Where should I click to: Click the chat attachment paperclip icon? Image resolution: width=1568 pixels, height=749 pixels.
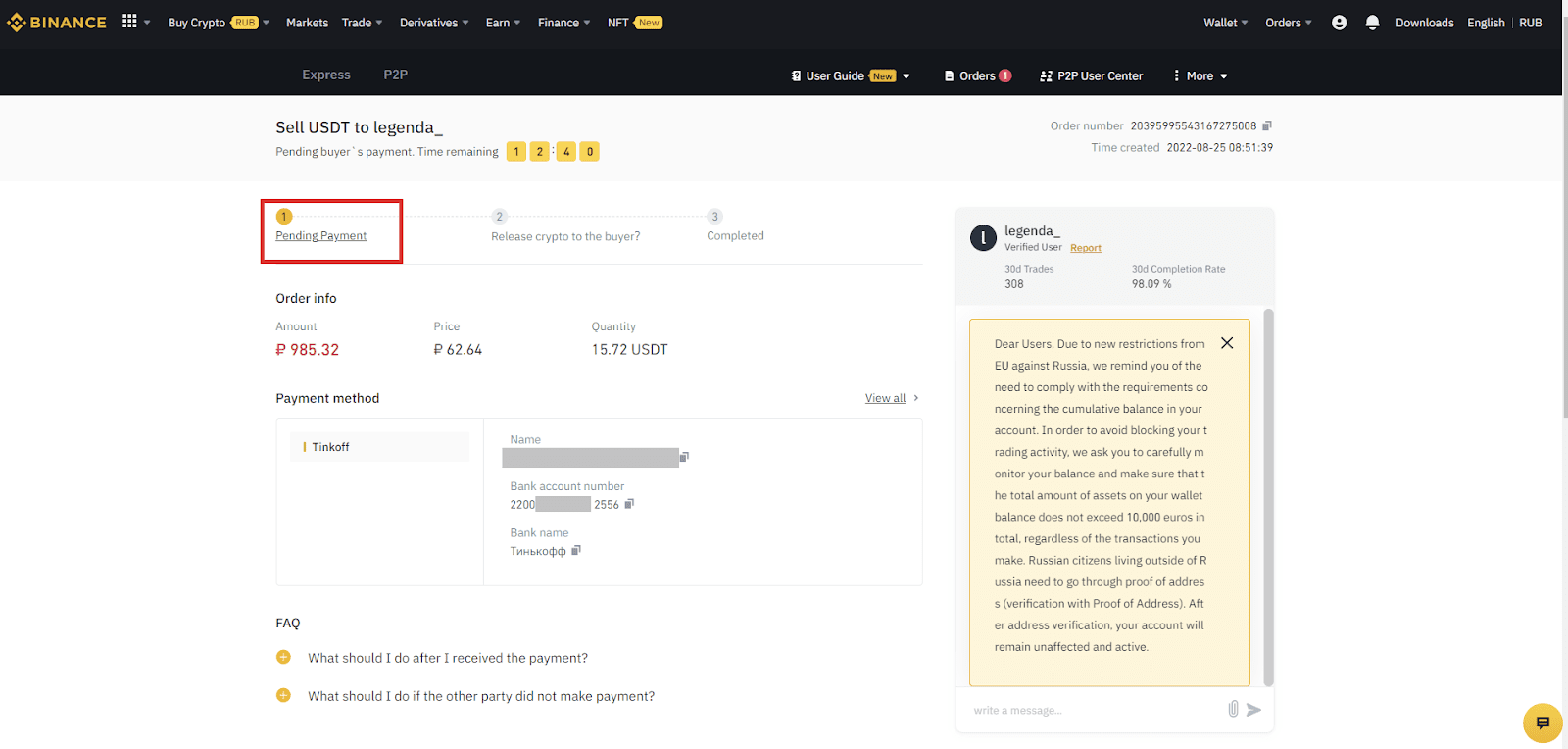point(1233,709)
